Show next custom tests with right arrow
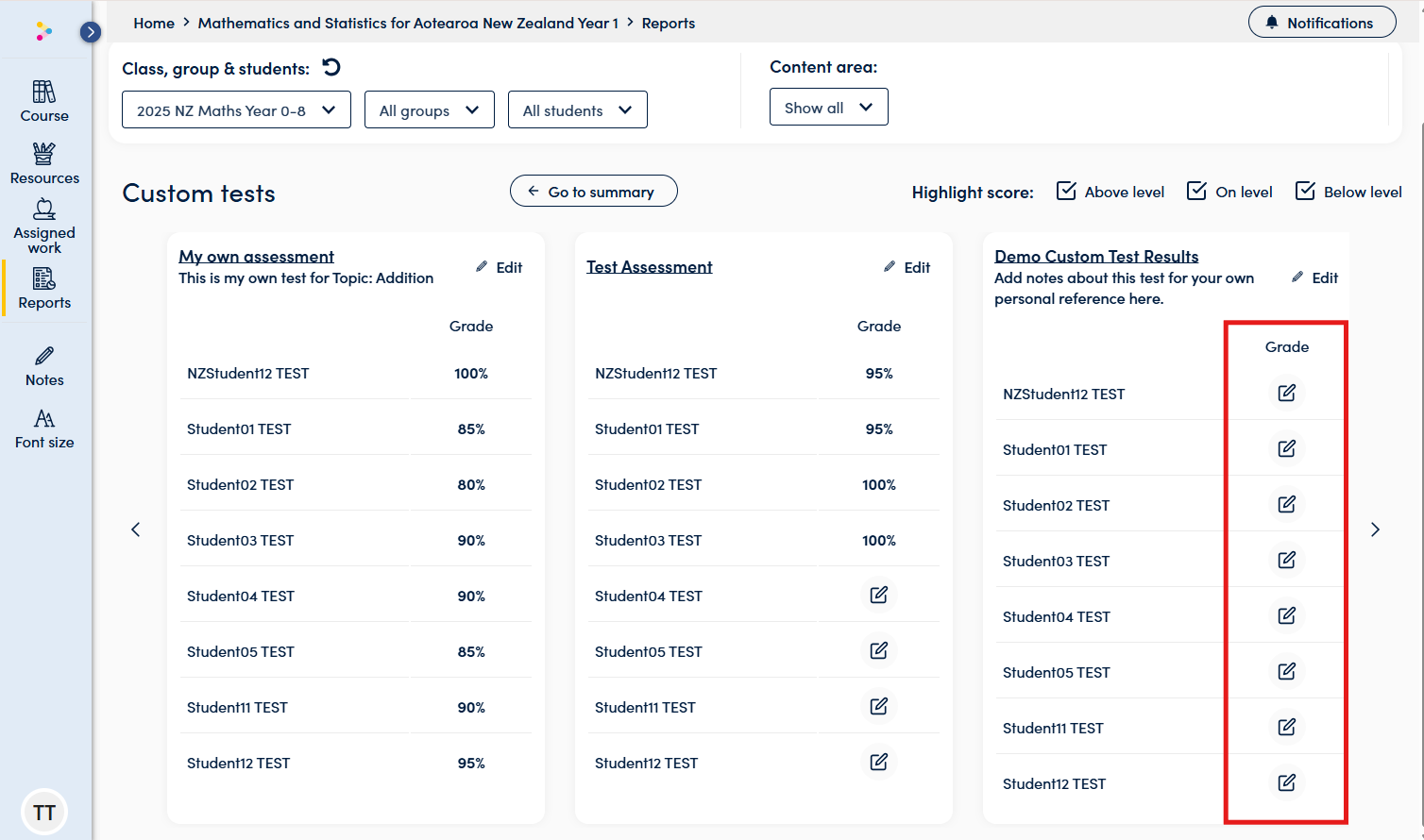 (x=1375, y=529)
